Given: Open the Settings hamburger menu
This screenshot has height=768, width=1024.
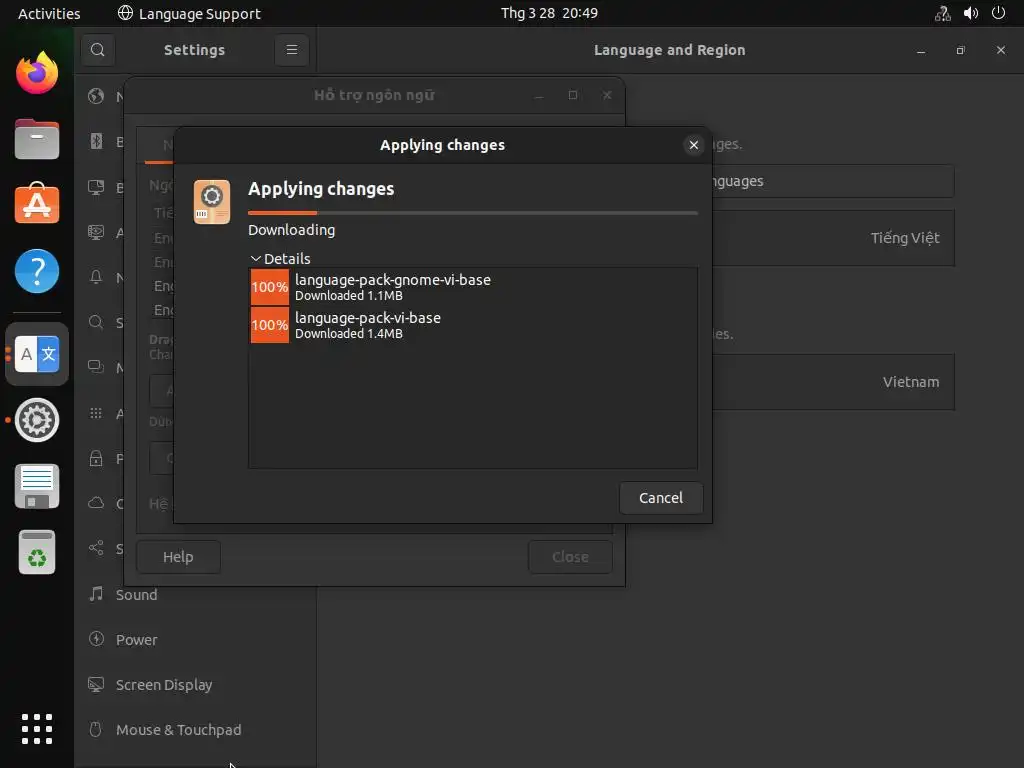Looking at the screenshot, I should pos(292,50).
